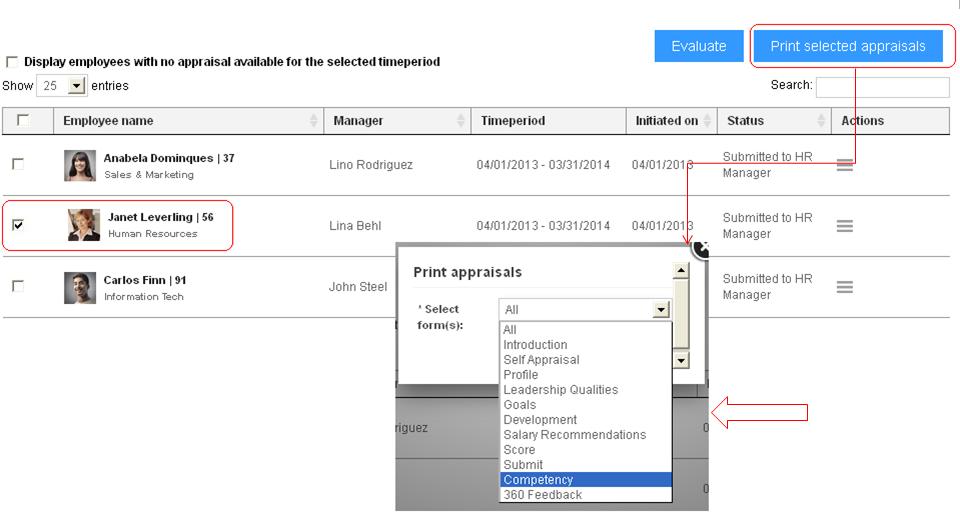Close the Print appraisals popup
Image resolution: width=960 pixels, height=516 pixels.
point(702,249)
